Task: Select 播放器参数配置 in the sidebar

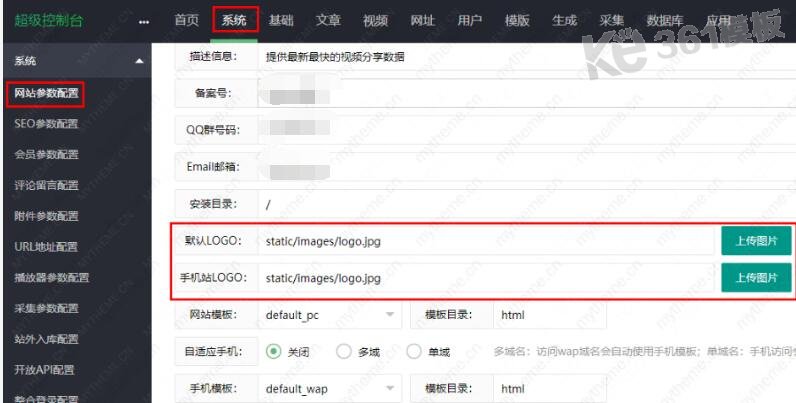Action: 51,278
